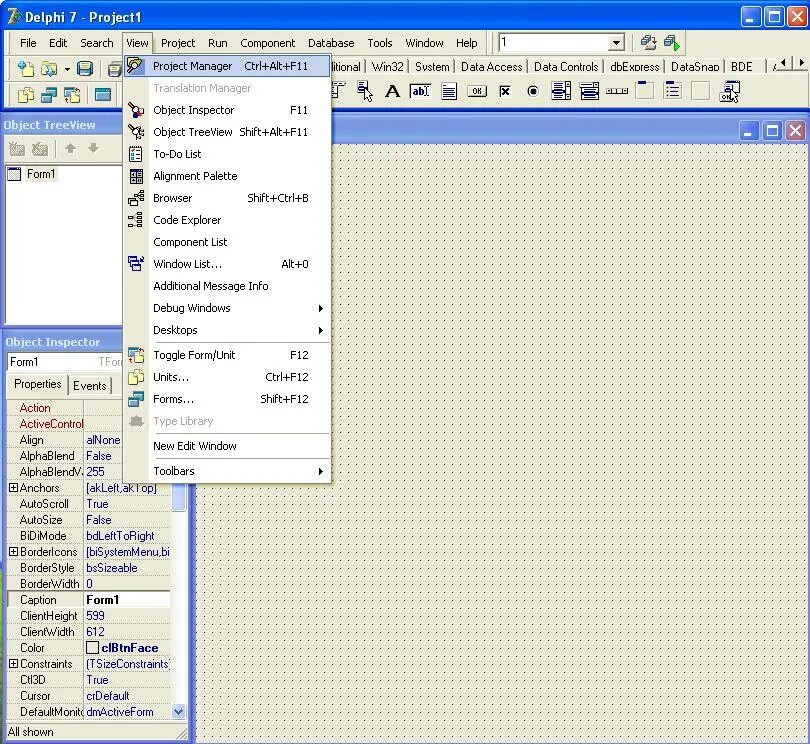
Task: Switch to the Data Controls palette tab
Action: [x=566, y=67]
